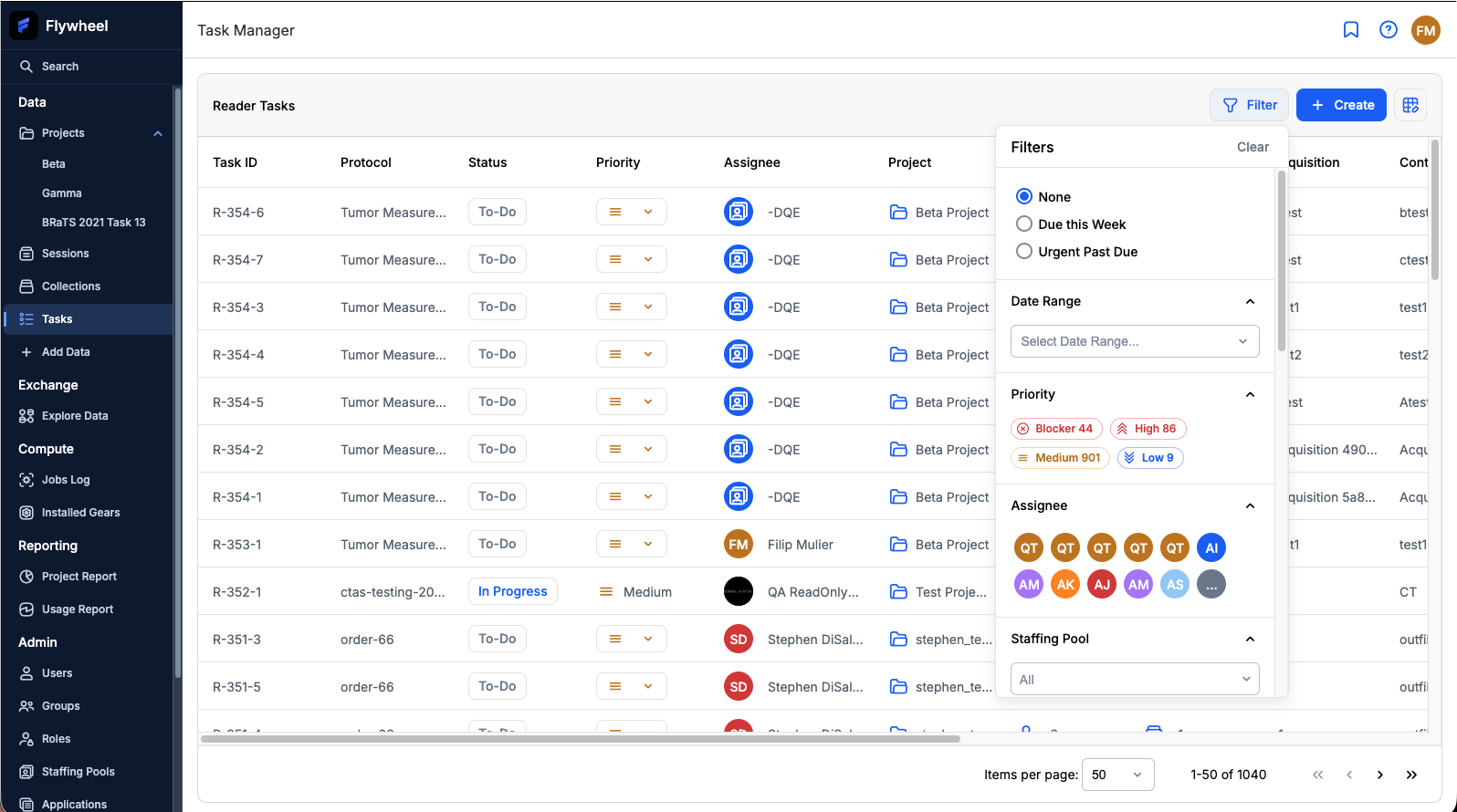Image resolution: width=1457 pixels, height=812 pixels.
Task: Filter by AJ assignee avatar
Action: pyautogui.click(x=1102, y=584)
